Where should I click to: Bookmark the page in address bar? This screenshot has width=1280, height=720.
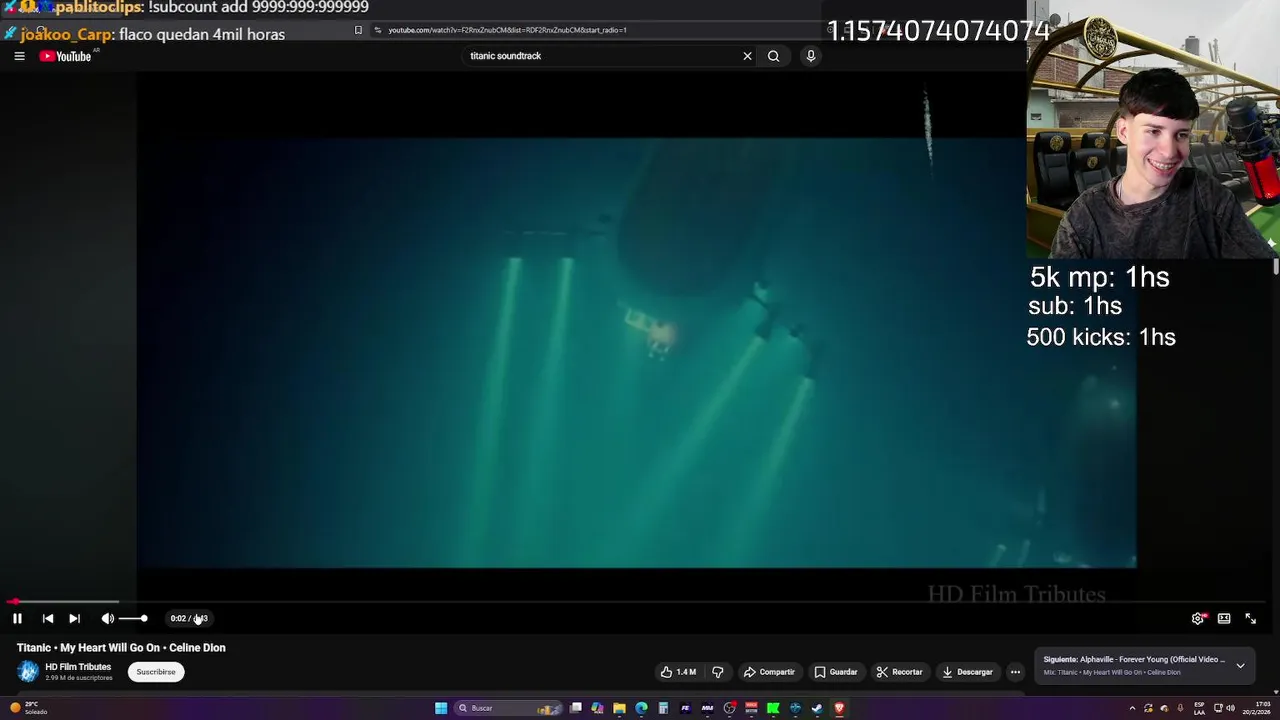pyautogui.click(x=358, y=30)
